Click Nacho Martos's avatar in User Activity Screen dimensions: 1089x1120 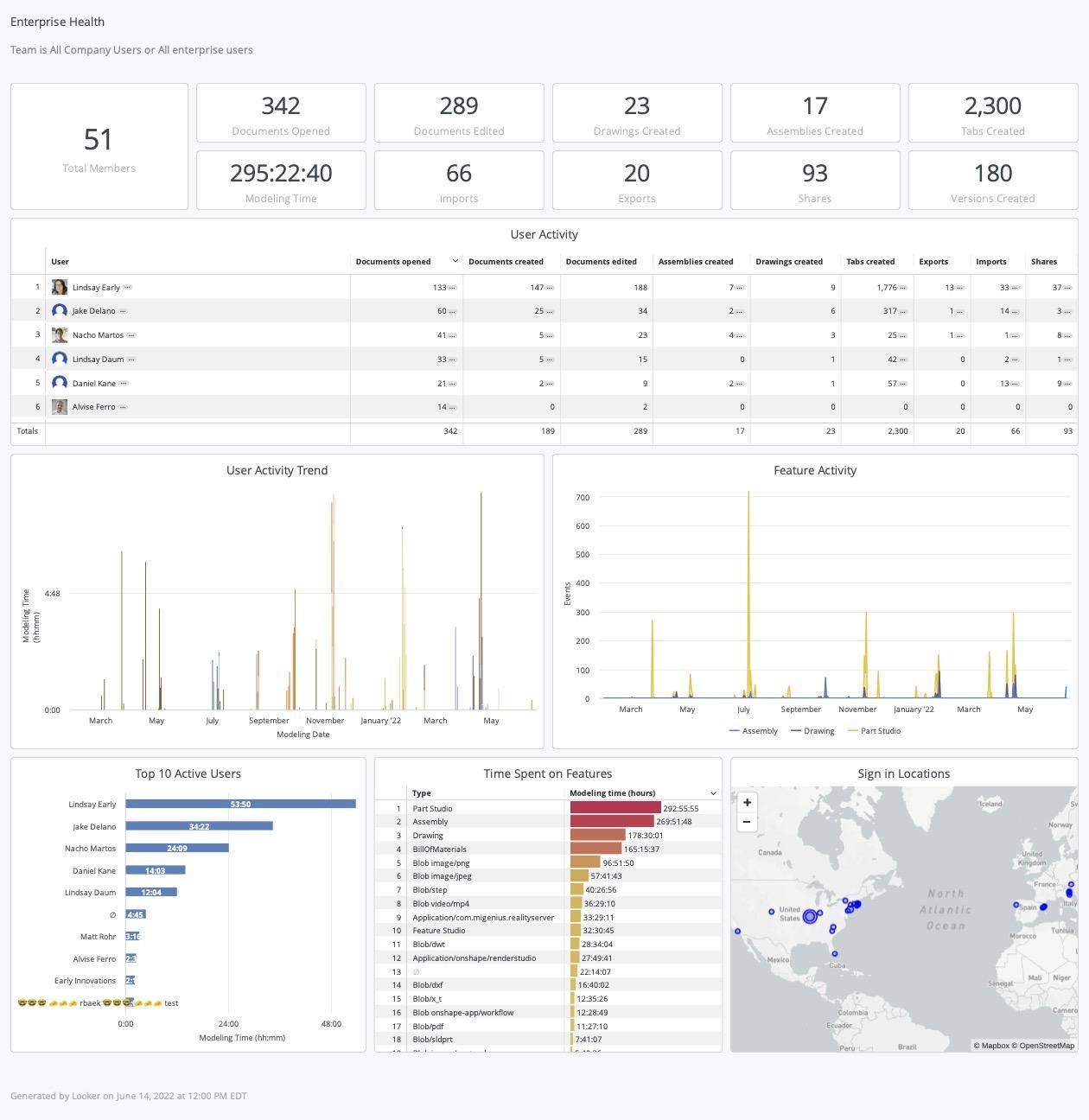pos(60,335)
